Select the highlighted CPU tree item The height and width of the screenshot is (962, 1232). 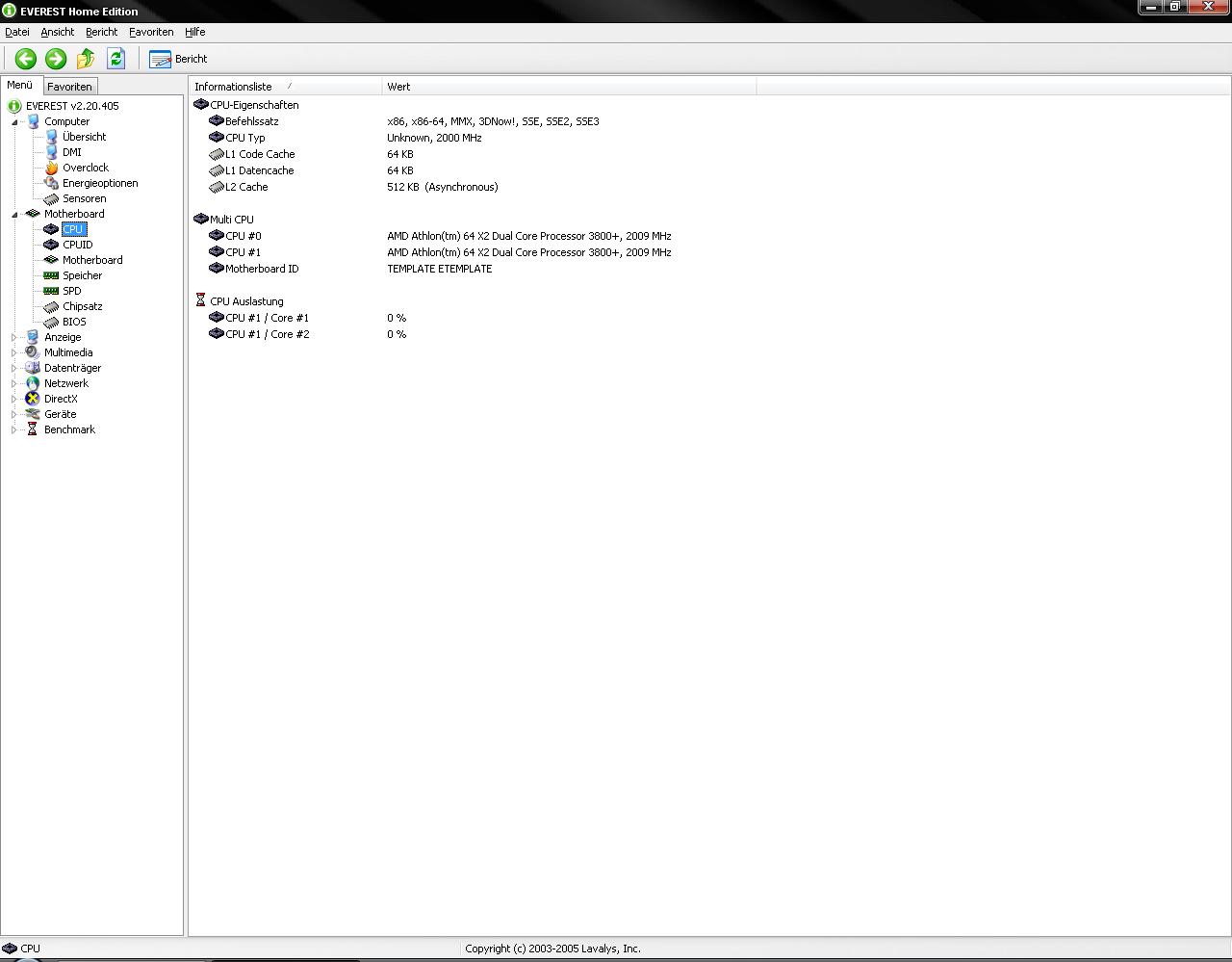73,229
